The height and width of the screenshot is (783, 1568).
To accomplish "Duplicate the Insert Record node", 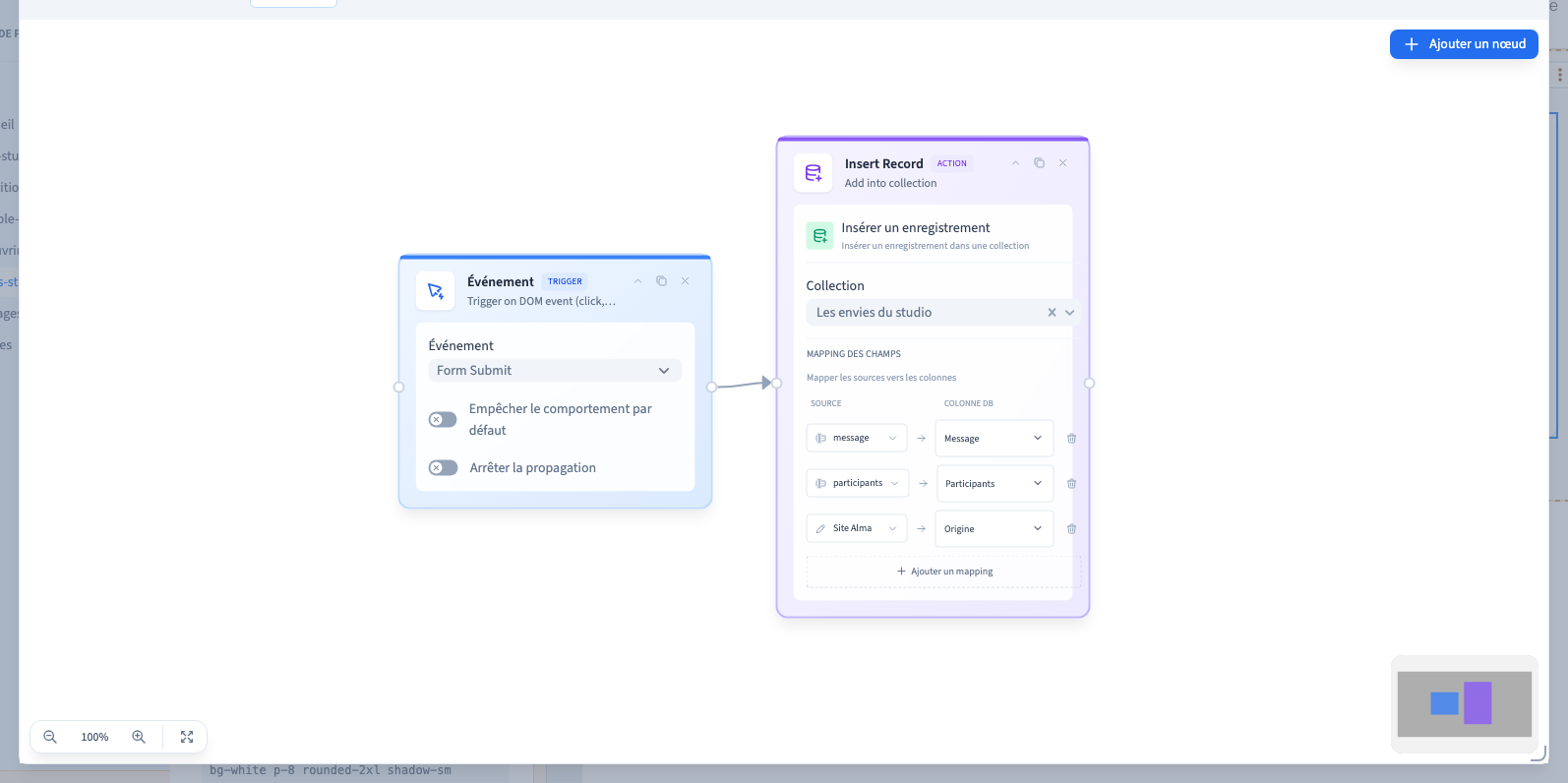I will (1039, 163).
